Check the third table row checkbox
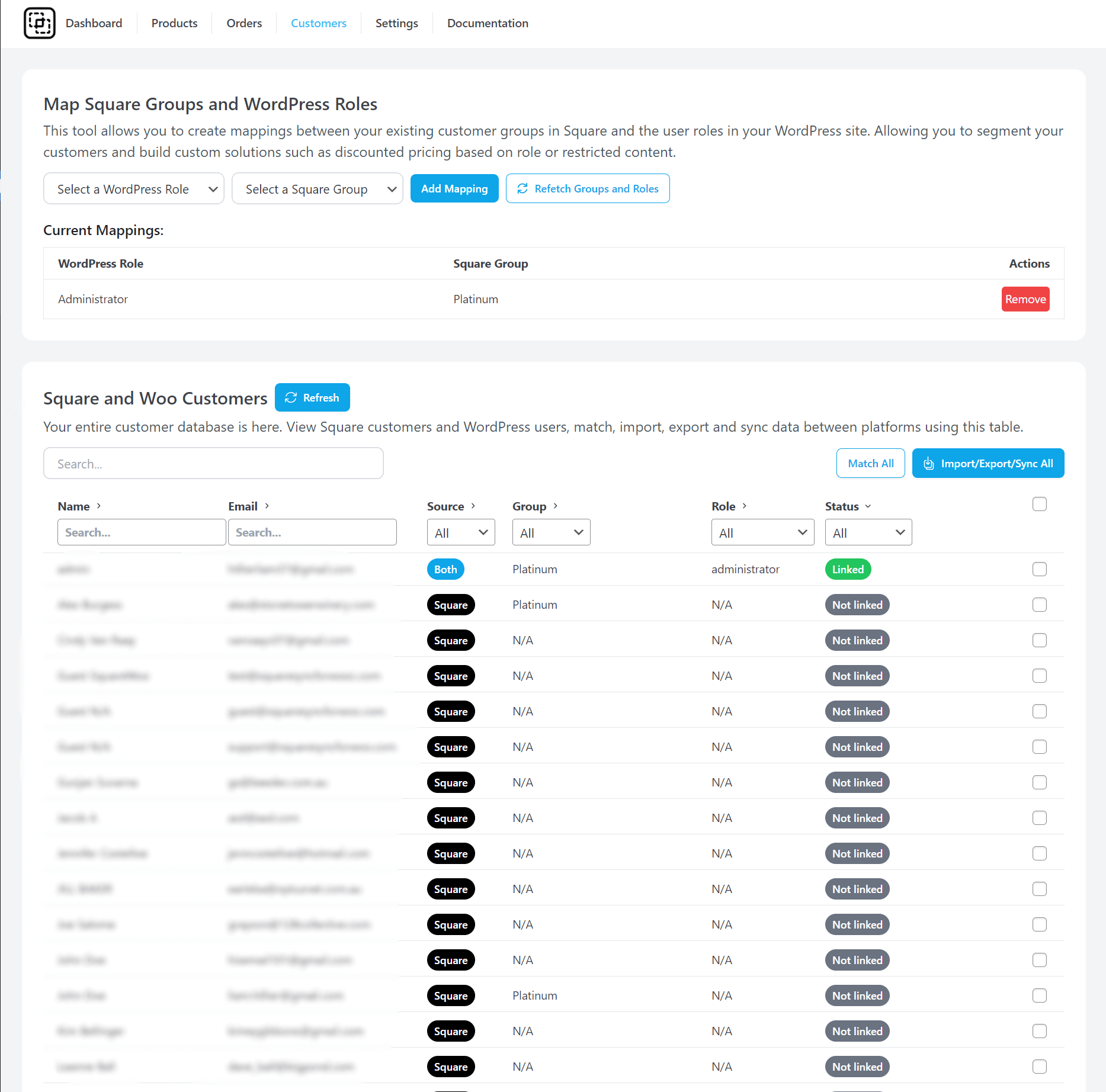The height and width of the screenshot is (1092, 1106). [1040, 640]
